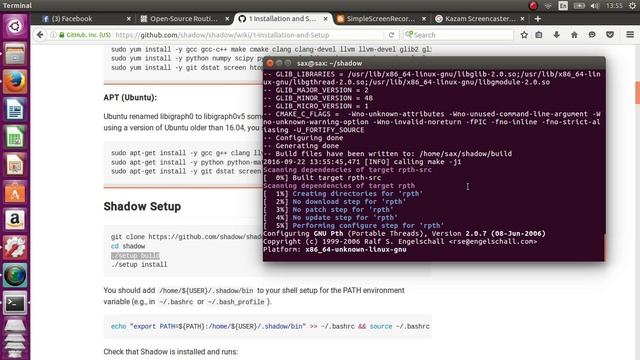Click the clock showing 13:55
The image size is (640, 360).
pos(614,6)
